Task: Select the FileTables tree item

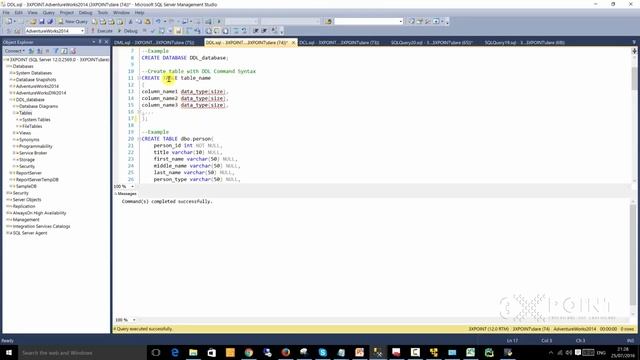Action: [x=32, y=126]
